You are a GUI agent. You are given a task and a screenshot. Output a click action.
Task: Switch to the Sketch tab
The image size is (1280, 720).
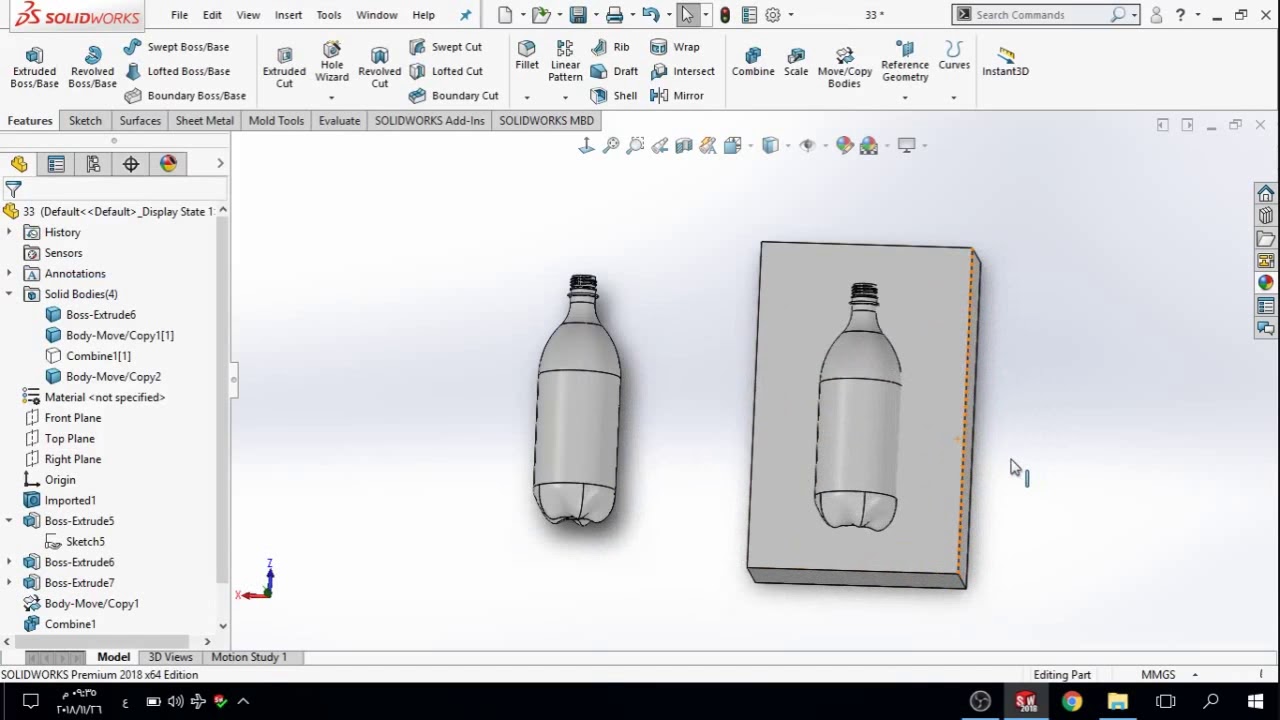coord(85,121)
